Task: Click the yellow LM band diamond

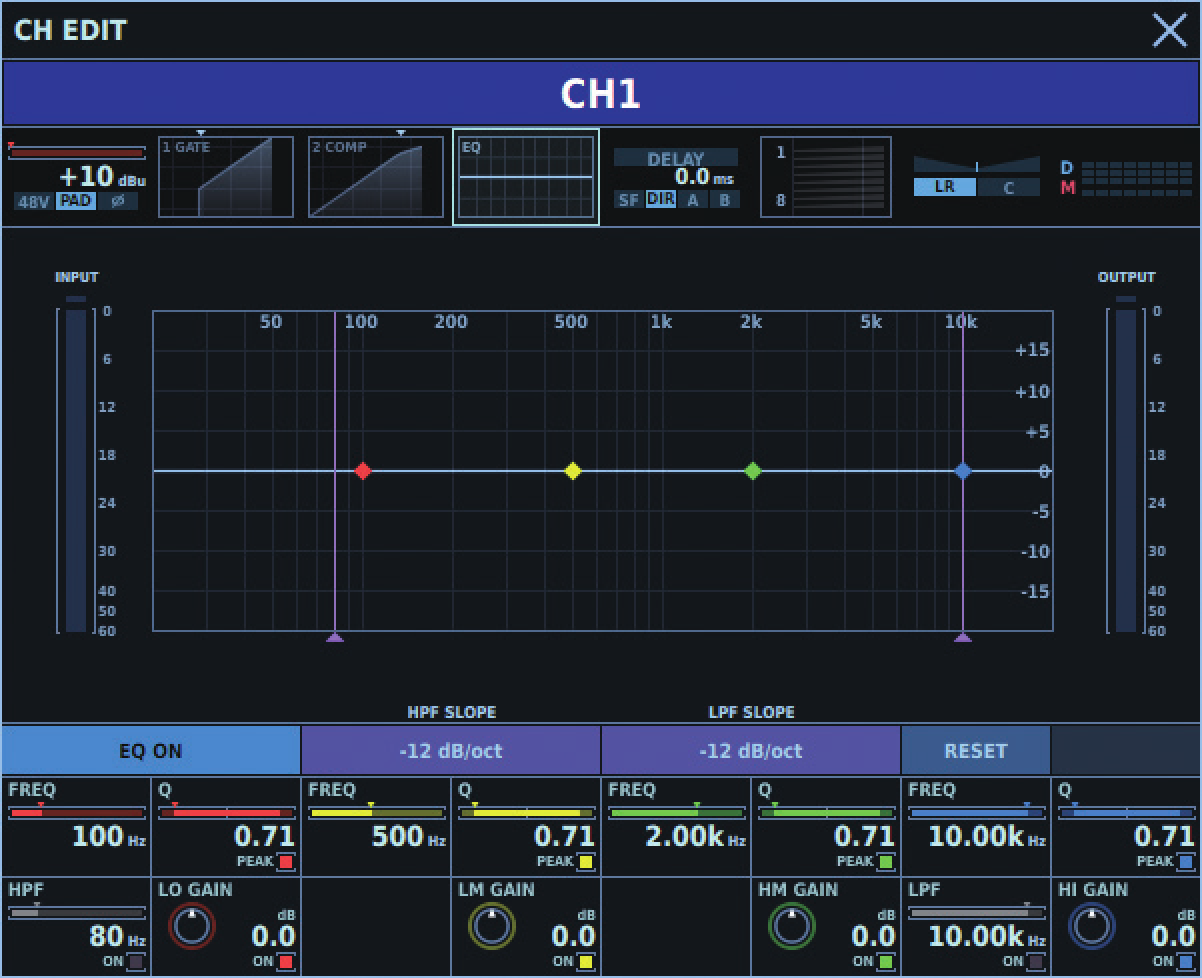Action: [573, 471]
